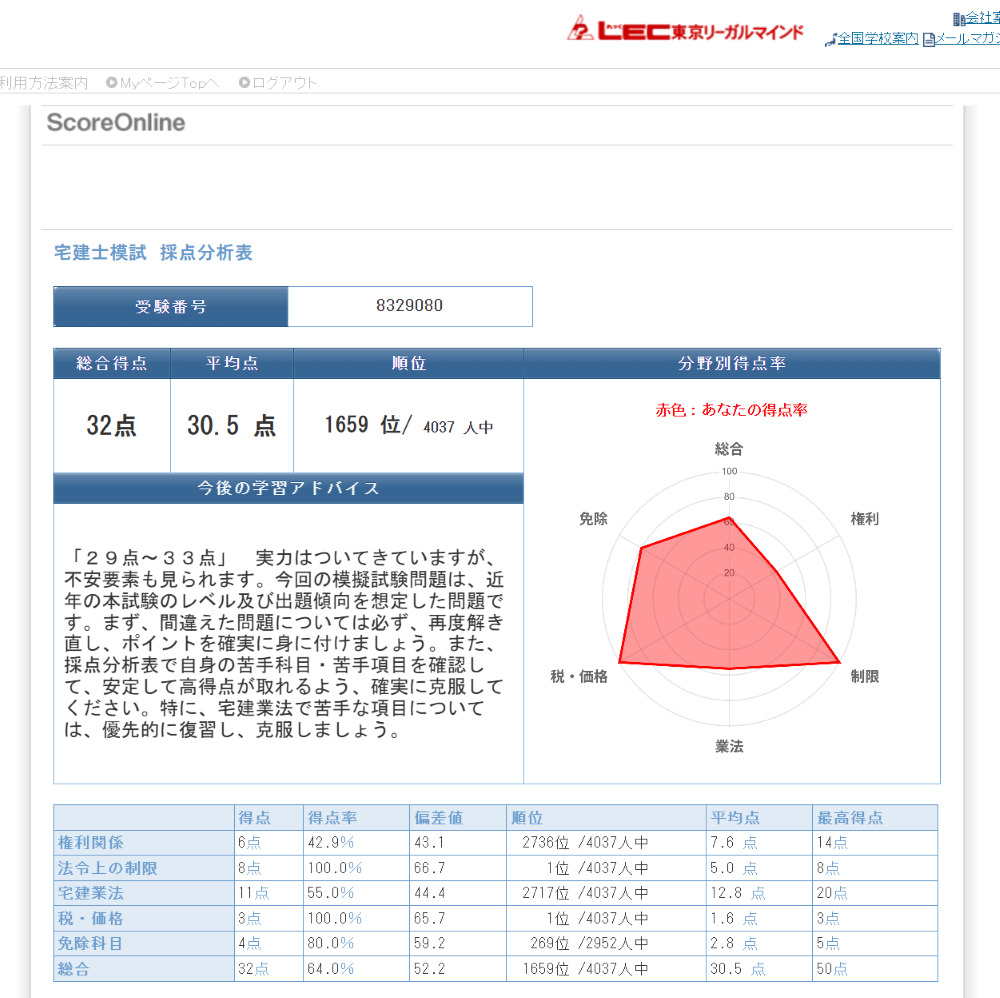Click the 免除科目 row label
The width and height of the screenshot is (1000, 998).
(91, 943)
